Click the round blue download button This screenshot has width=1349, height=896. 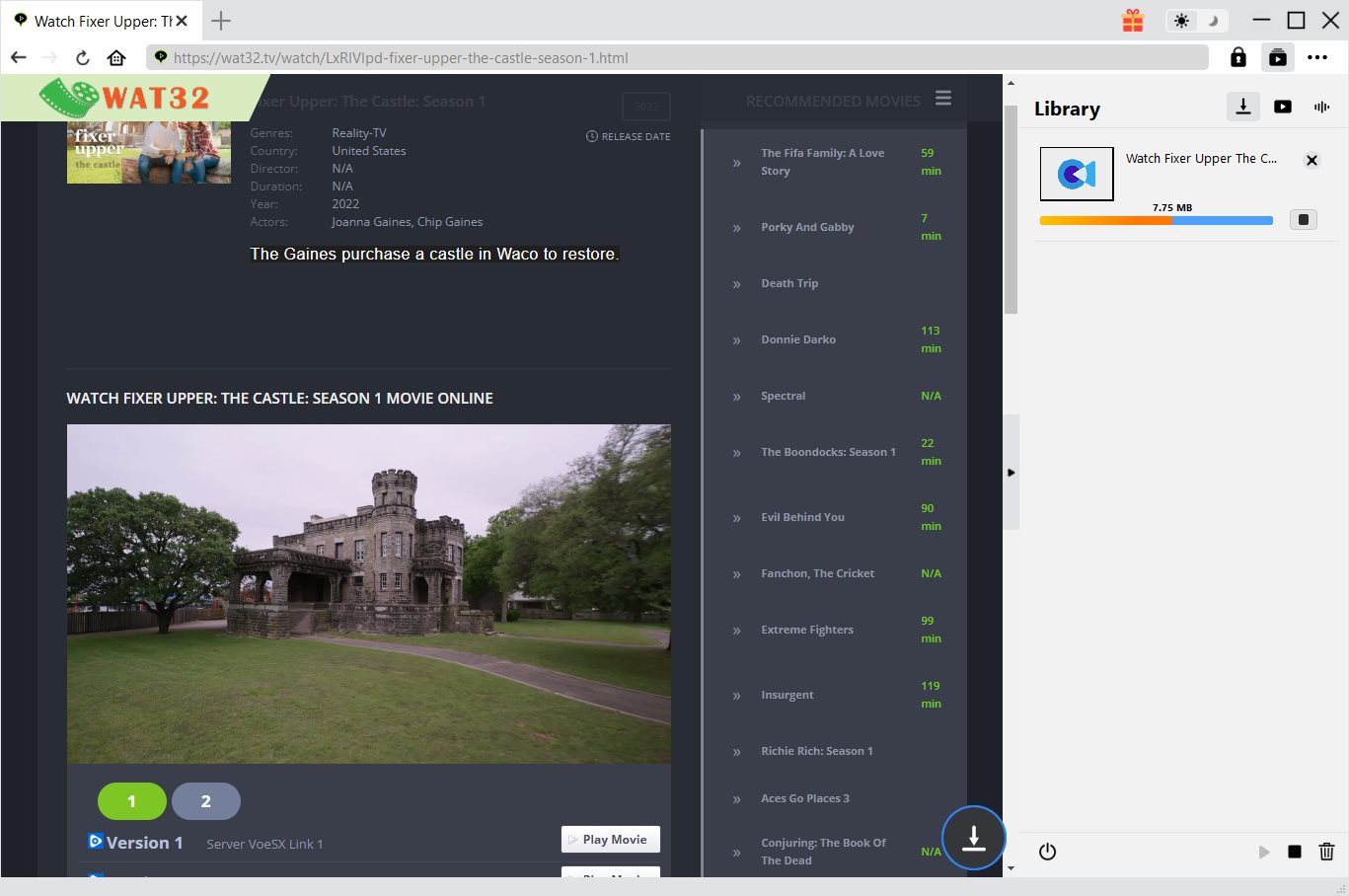tap(973, 838)
